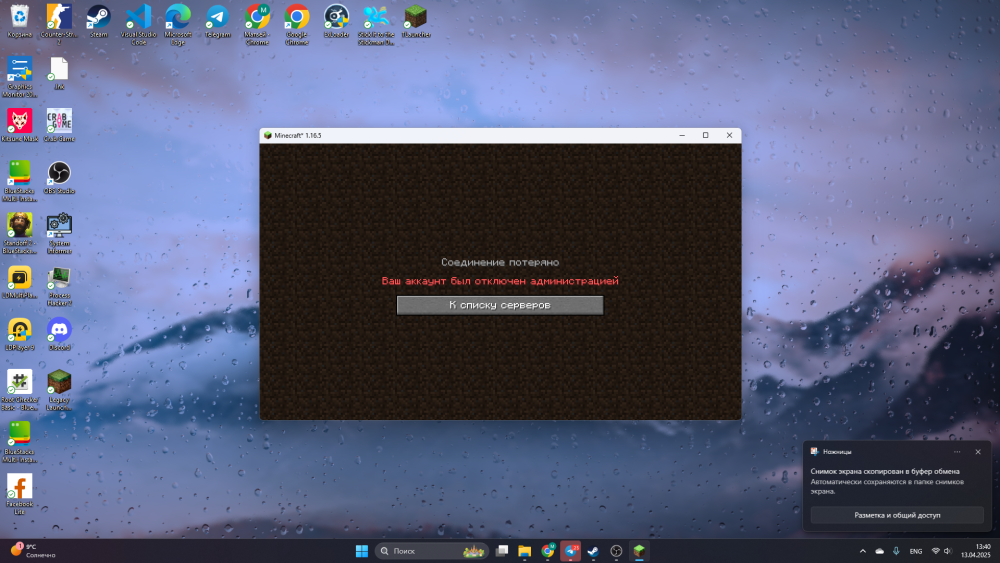Select the Google Chrome desktop shortcut
Viewport: 1000px width, 563px height.
(297, 24)
